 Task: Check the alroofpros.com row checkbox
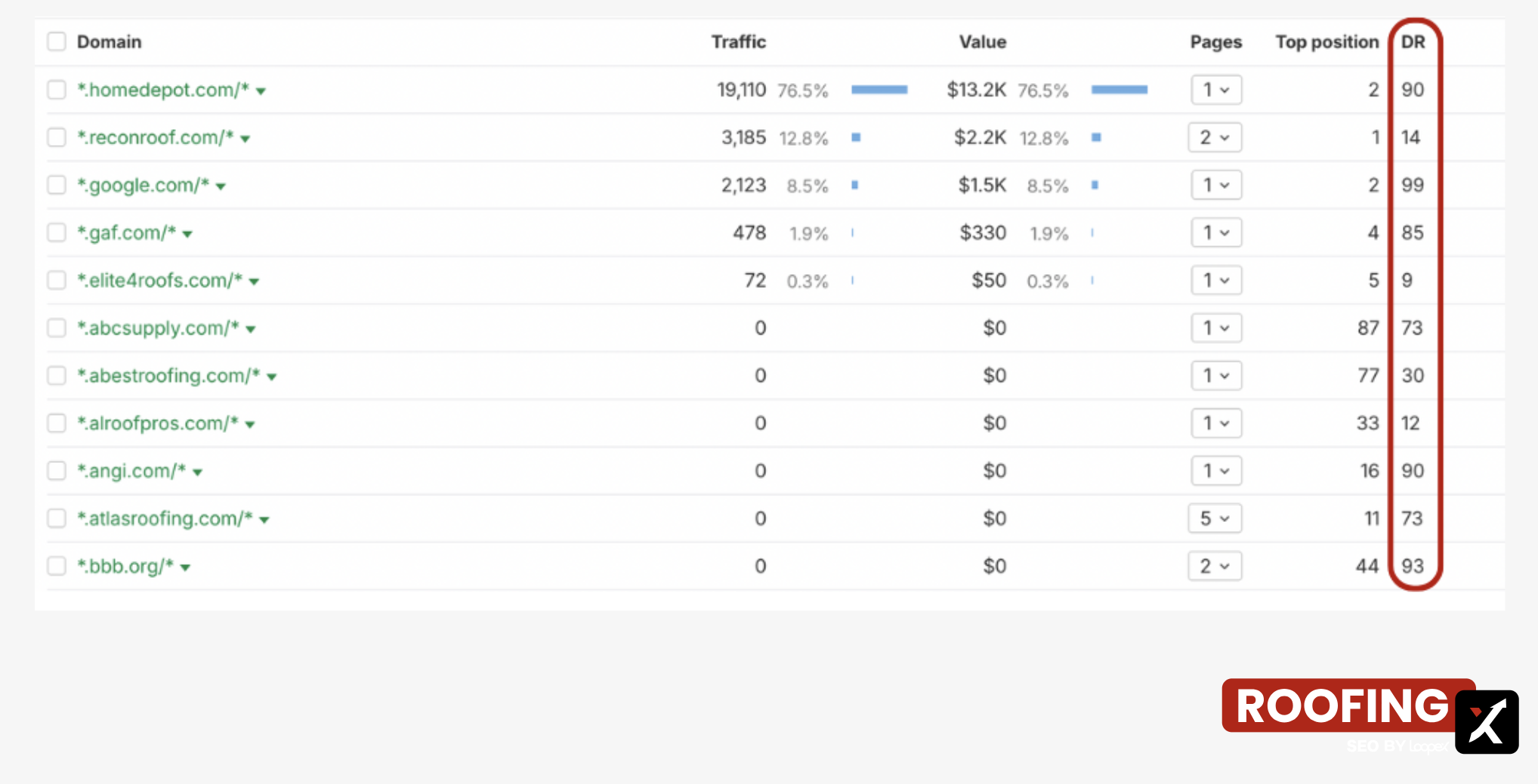pos(57,423)
